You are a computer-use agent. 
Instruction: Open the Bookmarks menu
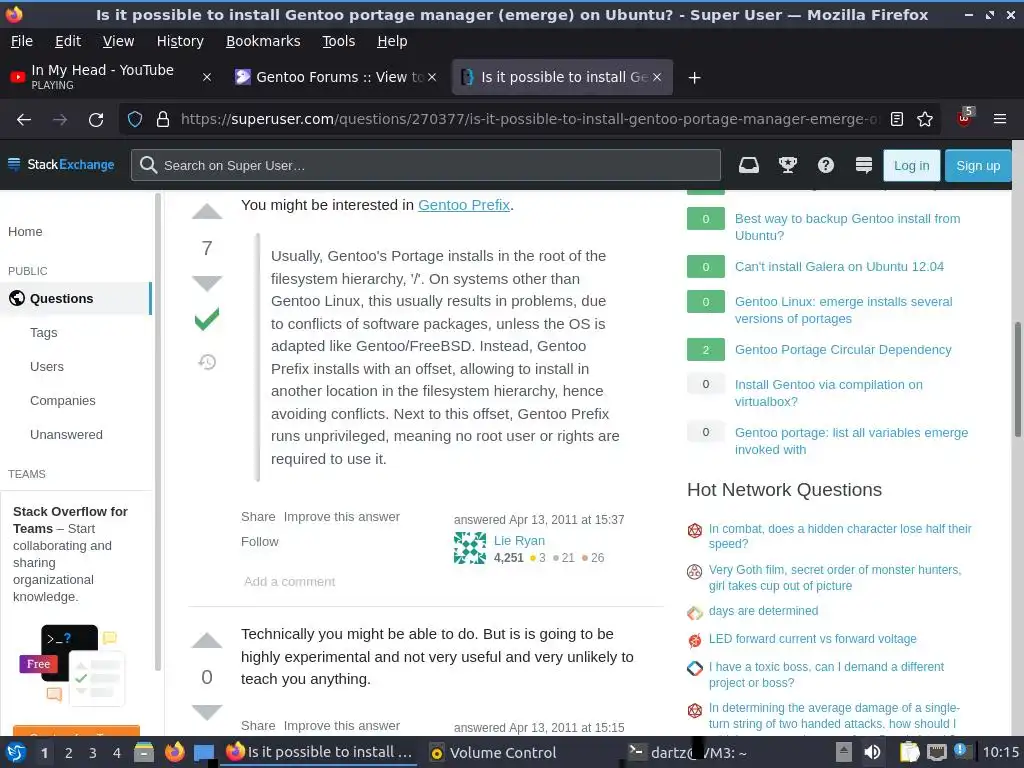tap(263, 41)
